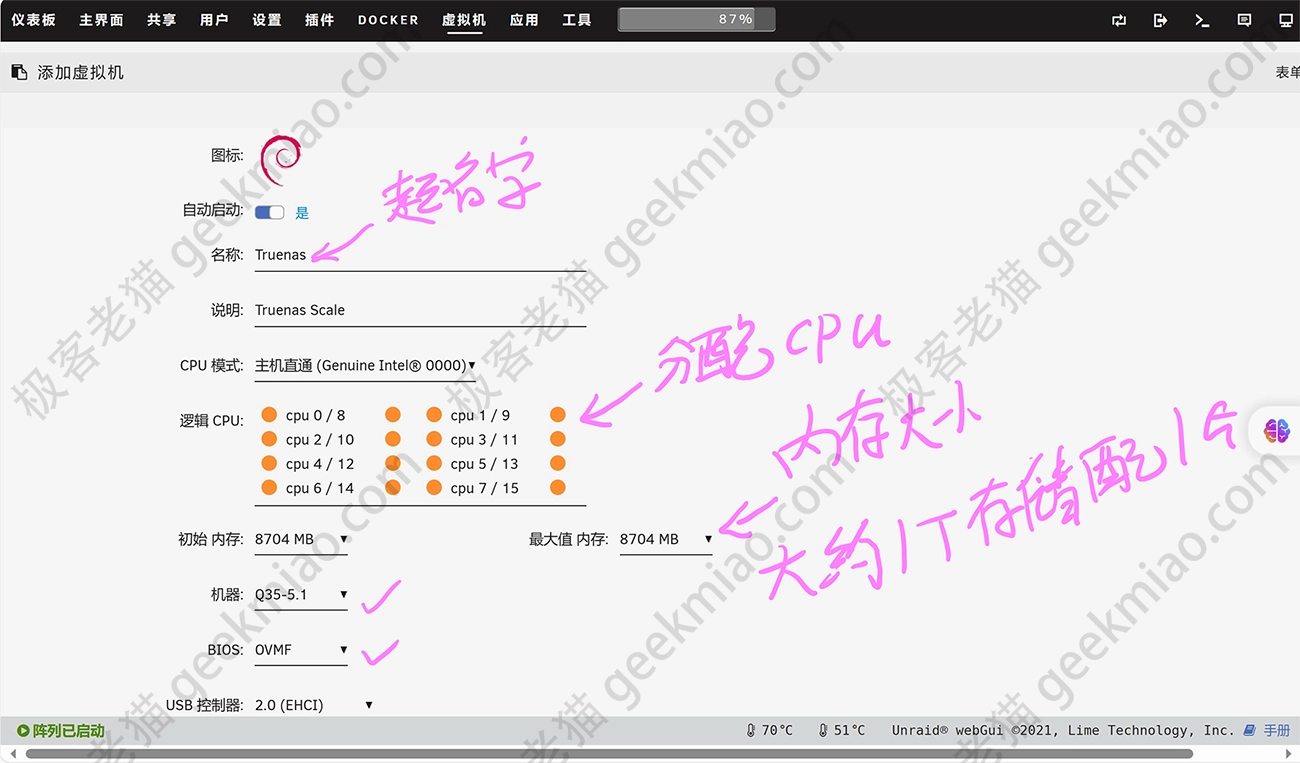Switch to the DOCKER tab
Image resolution: width=1300 pixels, height=763 pixels.
click(x=389, y=20)
